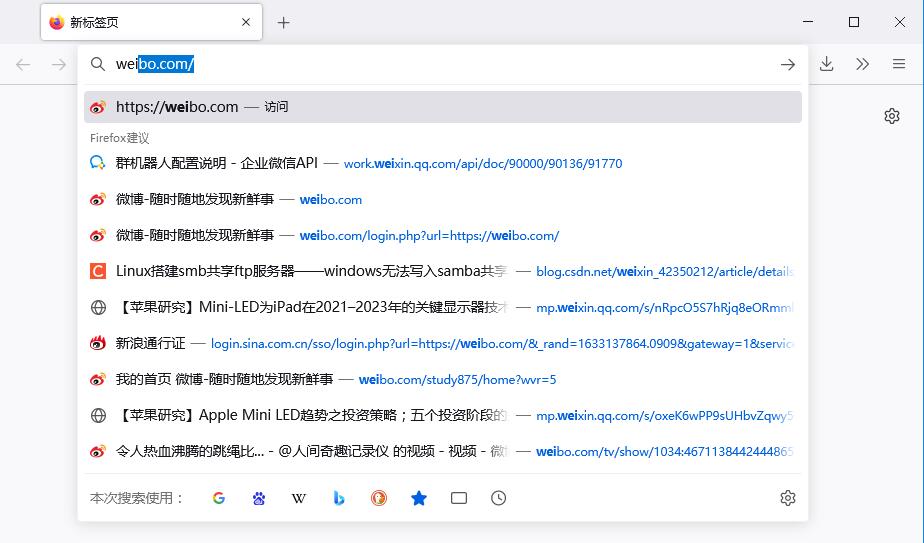
Task: Search history with the clock icon
Action: pyautogui.click(x=499, y=498)
